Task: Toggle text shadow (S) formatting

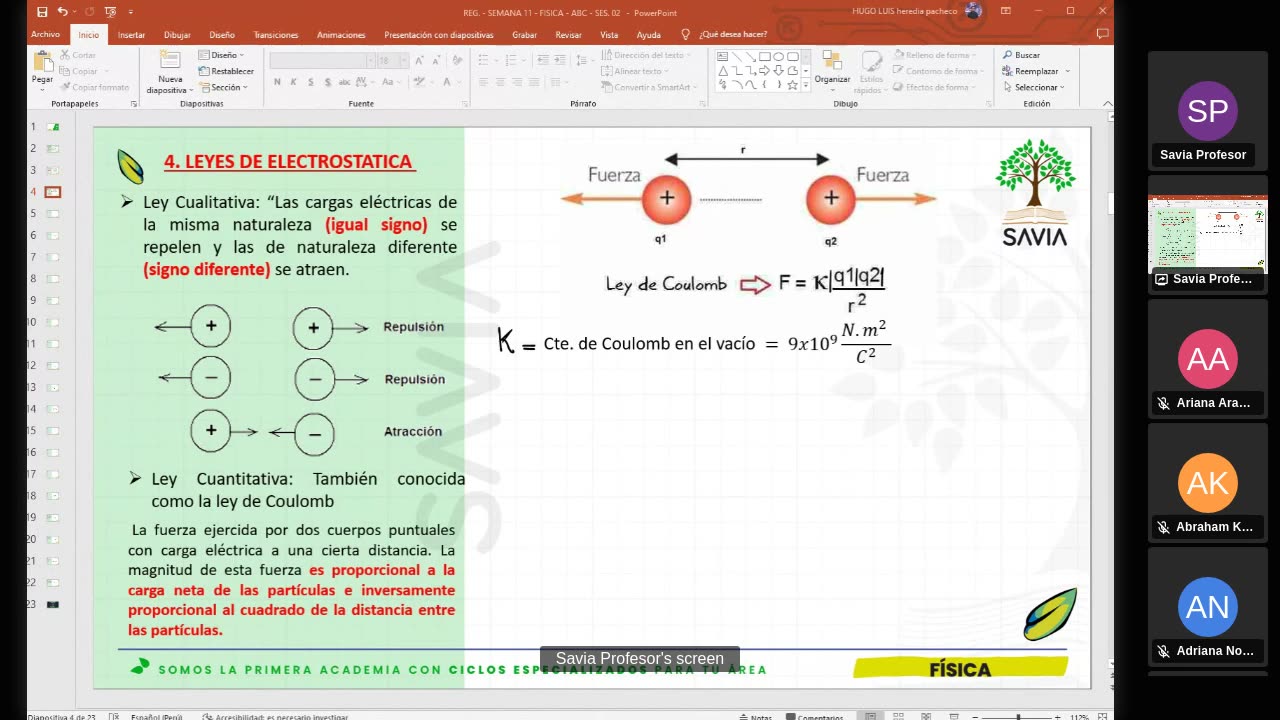Action: pos(327,82)
